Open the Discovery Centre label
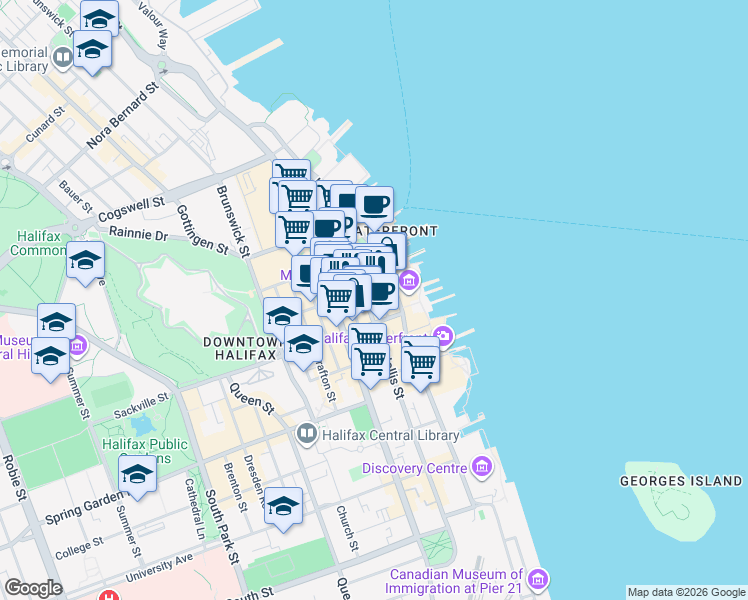748x600 pixels. [x=415, y=468]
